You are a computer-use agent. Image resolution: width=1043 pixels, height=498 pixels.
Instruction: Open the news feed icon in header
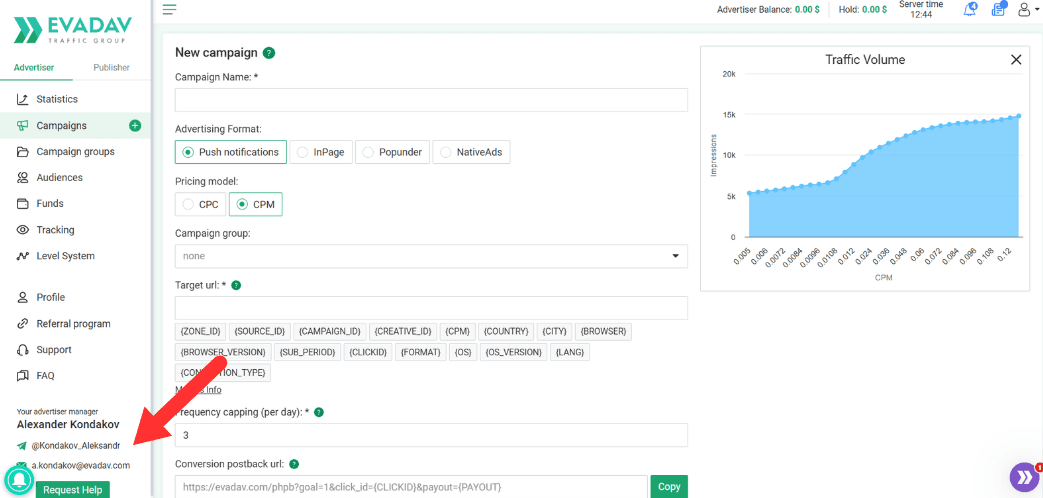point(998,9)
